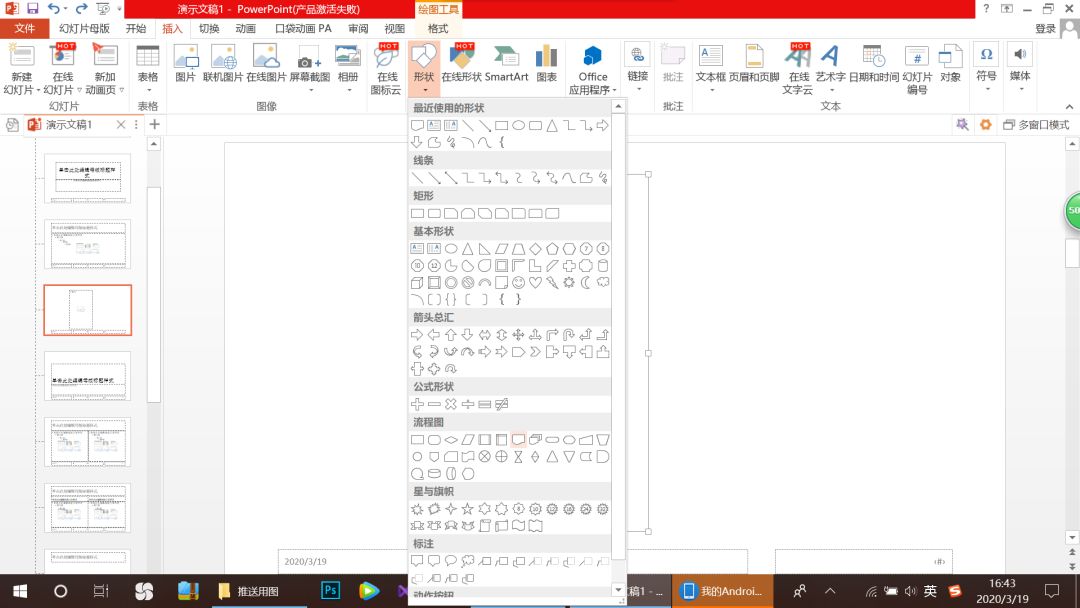Click the 登录 sign-in link
Viewport: 1080px width, 608px height.
click(x=1045, y=29)
